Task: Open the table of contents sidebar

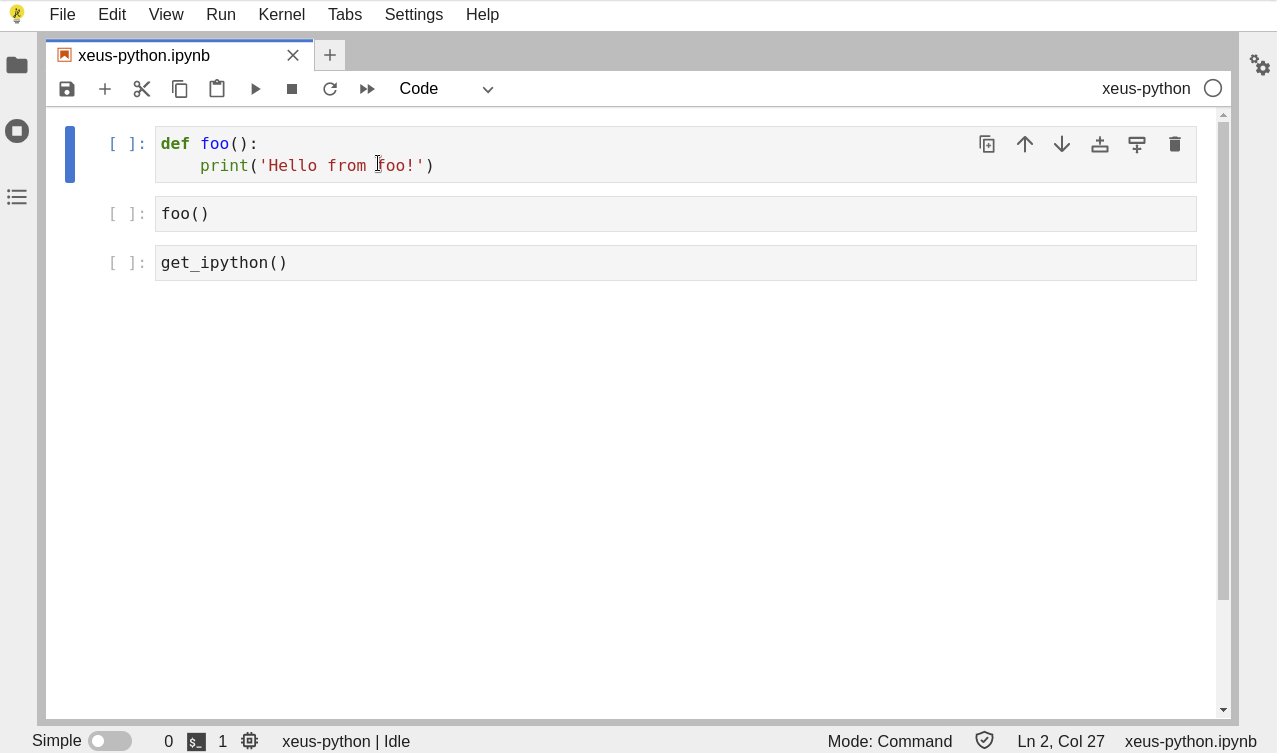Action: click(16, 197)
